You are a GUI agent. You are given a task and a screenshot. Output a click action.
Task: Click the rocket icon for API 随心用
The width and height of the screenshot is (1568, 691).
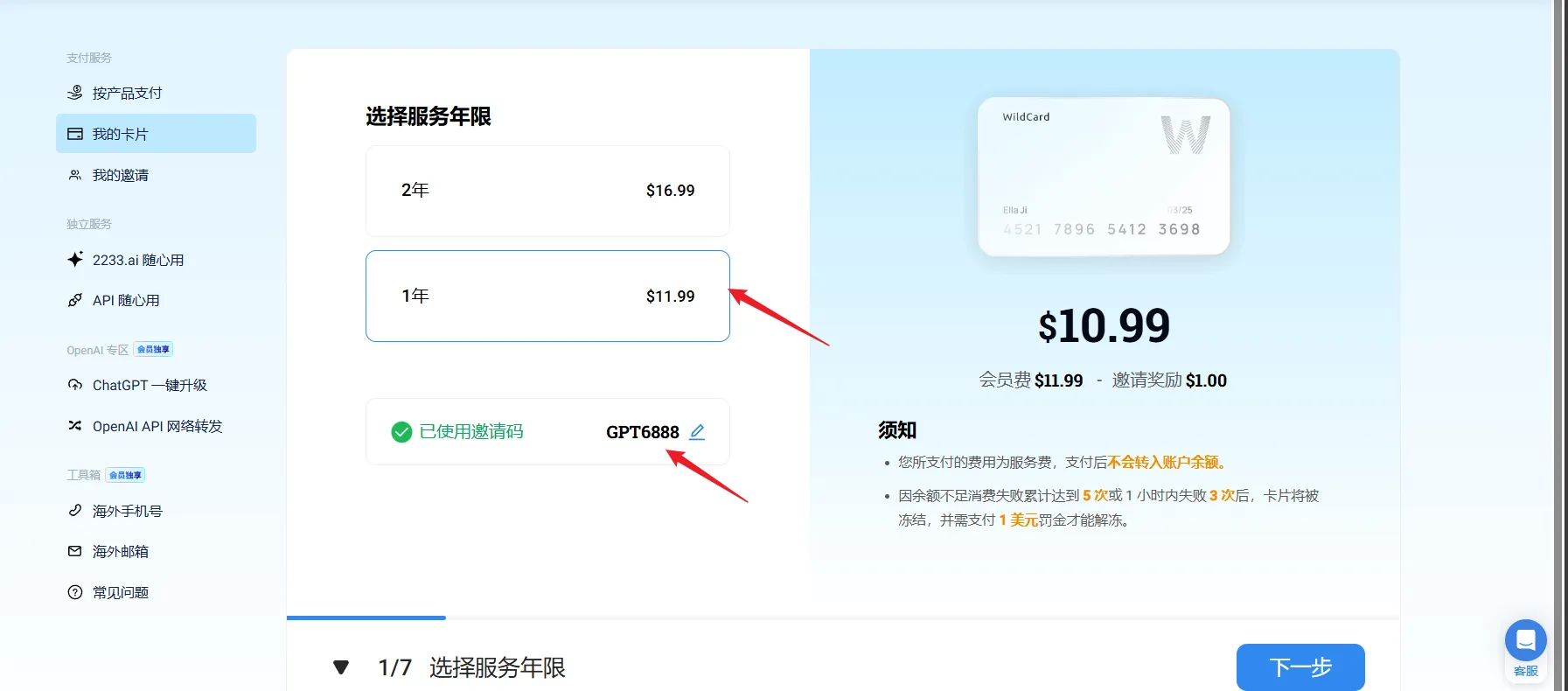(x=75, y=300)
